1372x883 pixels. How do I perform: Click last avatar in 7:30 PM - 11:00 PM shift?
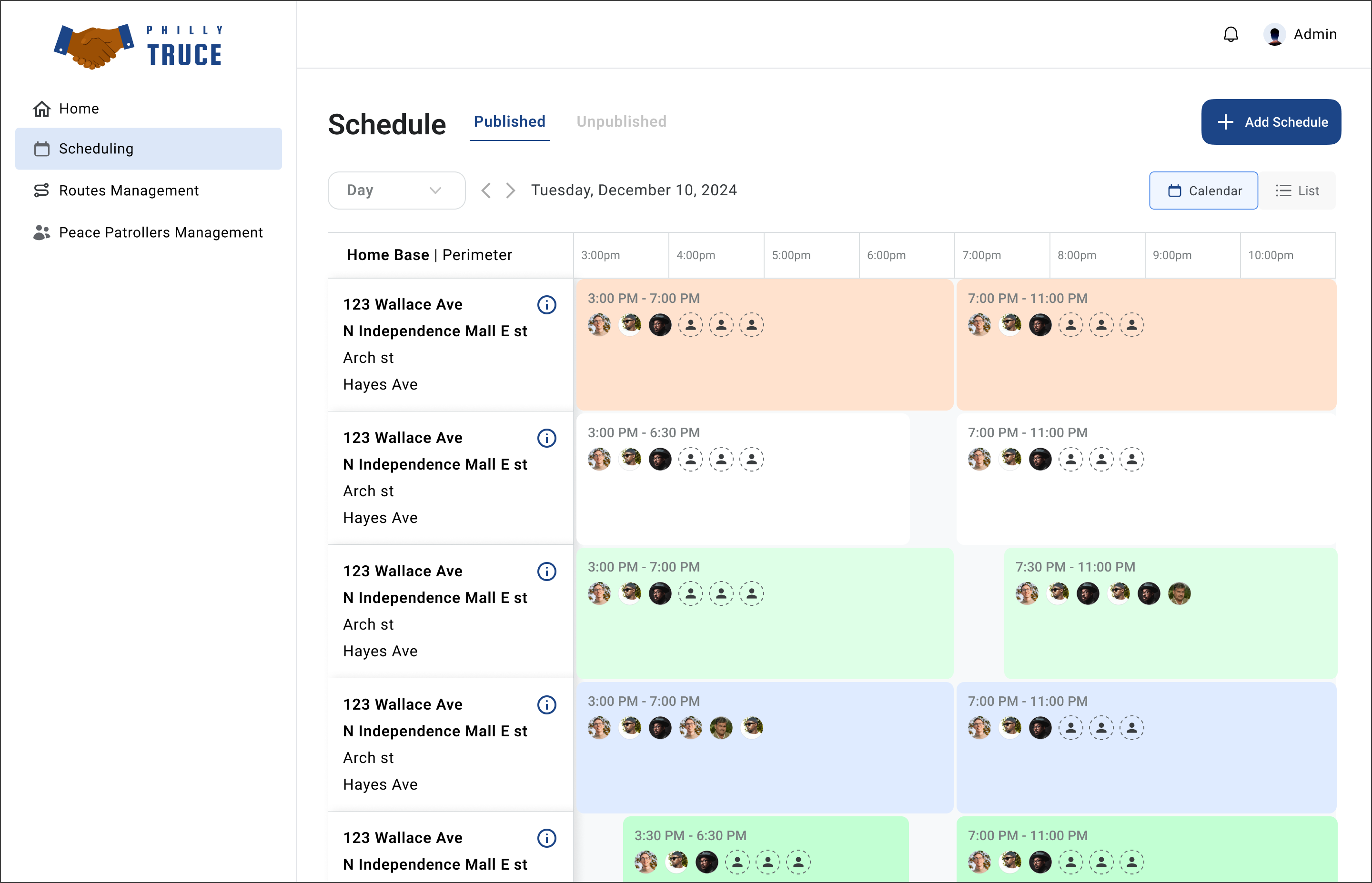[1179, 593]
